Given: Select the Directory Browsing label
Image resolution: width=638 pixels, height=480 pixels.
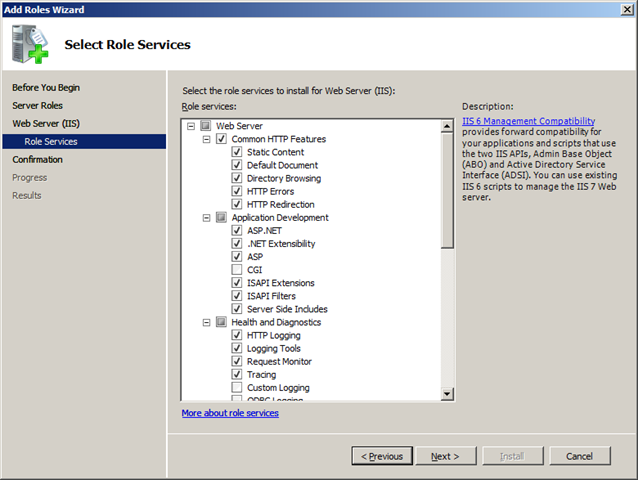Looking at the screenshot, I should 284,178.
